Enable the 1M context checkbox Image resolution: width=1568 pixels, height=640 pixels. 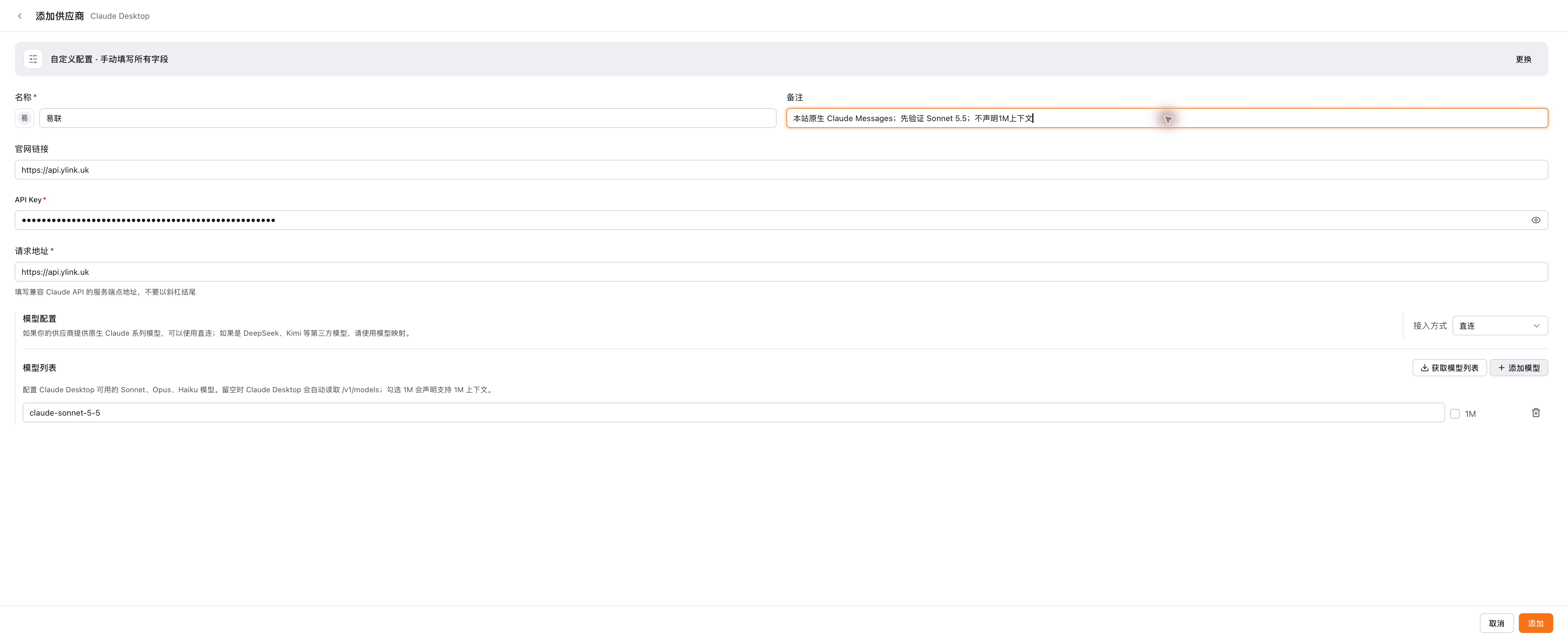(x=1455, y=414)
